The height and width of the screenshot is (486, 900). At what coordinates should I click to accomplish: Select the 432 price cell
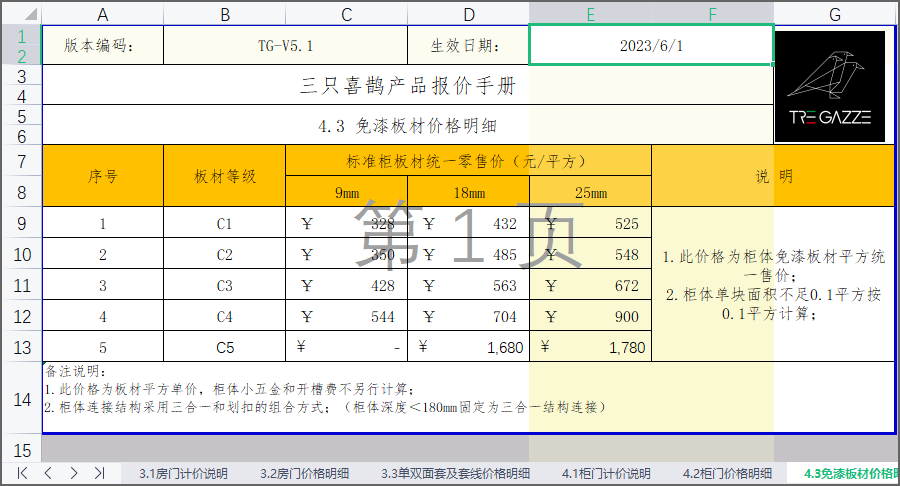point(468,223)
